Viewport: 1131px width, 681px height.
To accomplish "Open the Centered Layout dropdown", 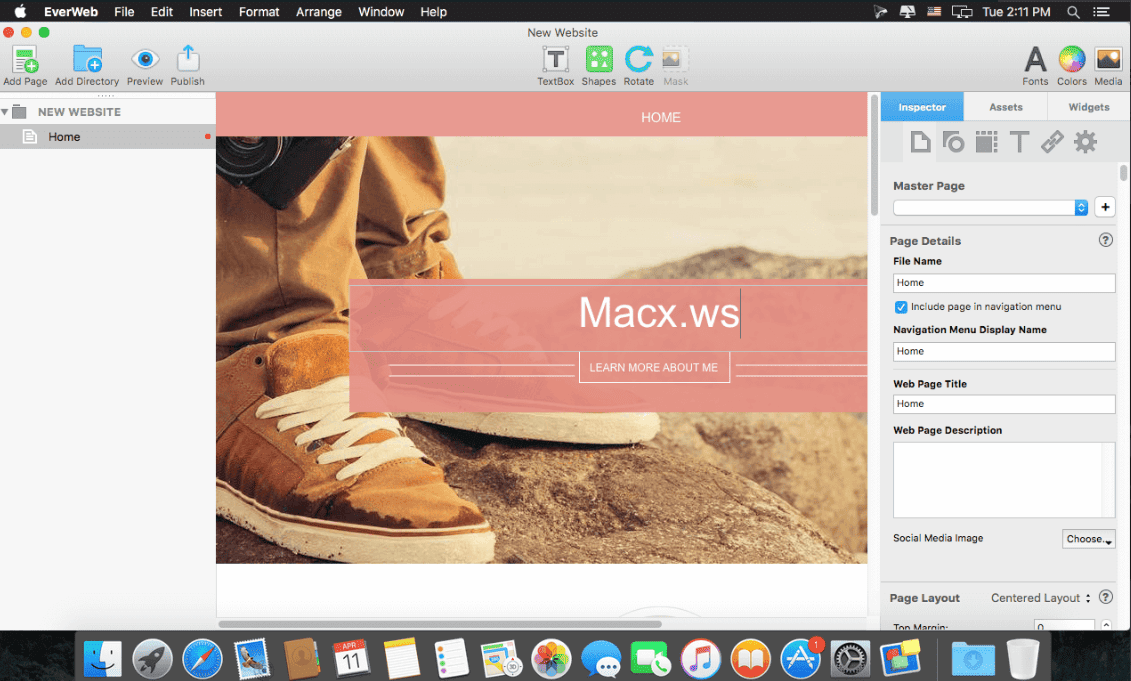I will pos(1040,598).
